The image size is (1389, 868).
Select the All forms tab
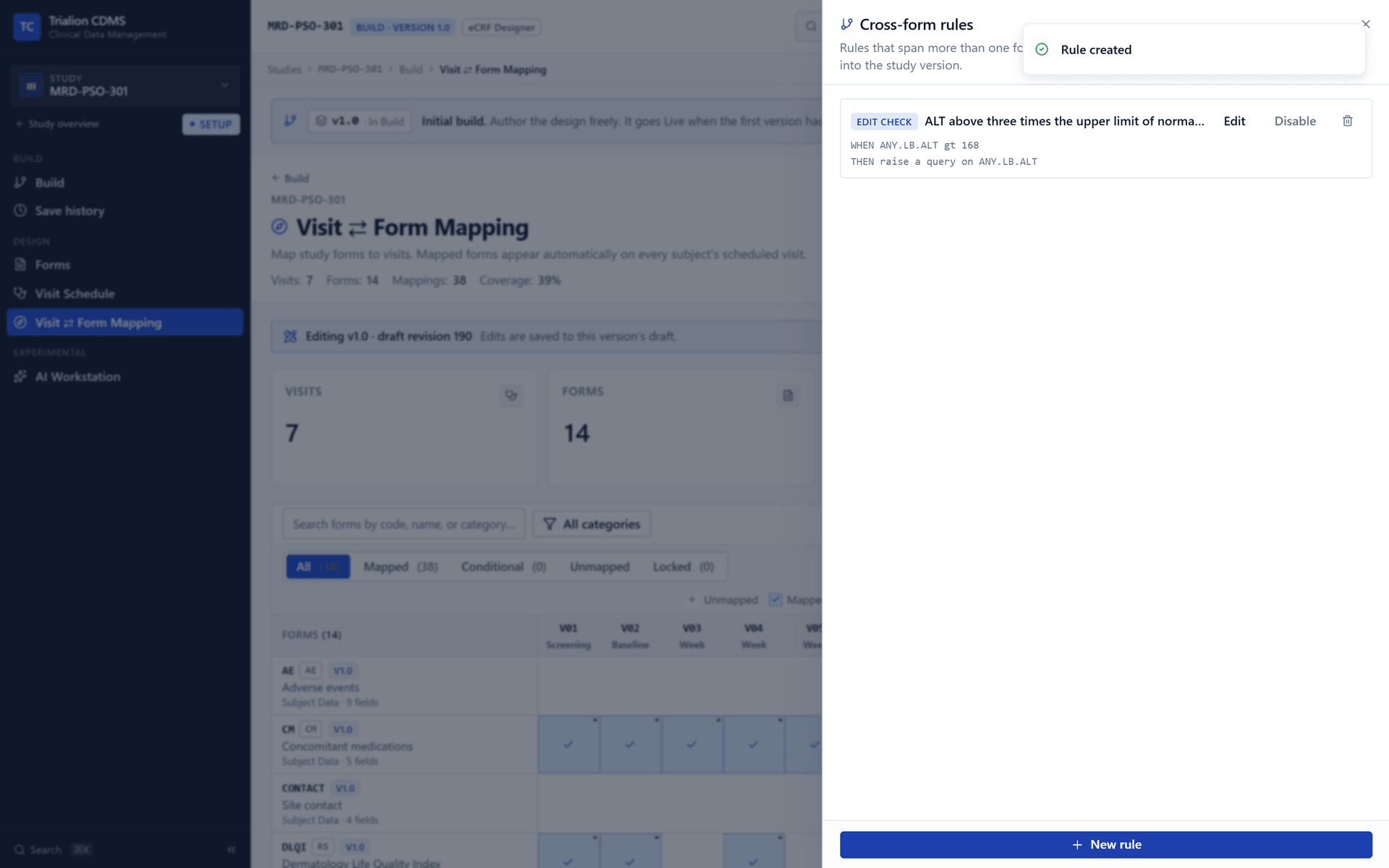(318, 566)
